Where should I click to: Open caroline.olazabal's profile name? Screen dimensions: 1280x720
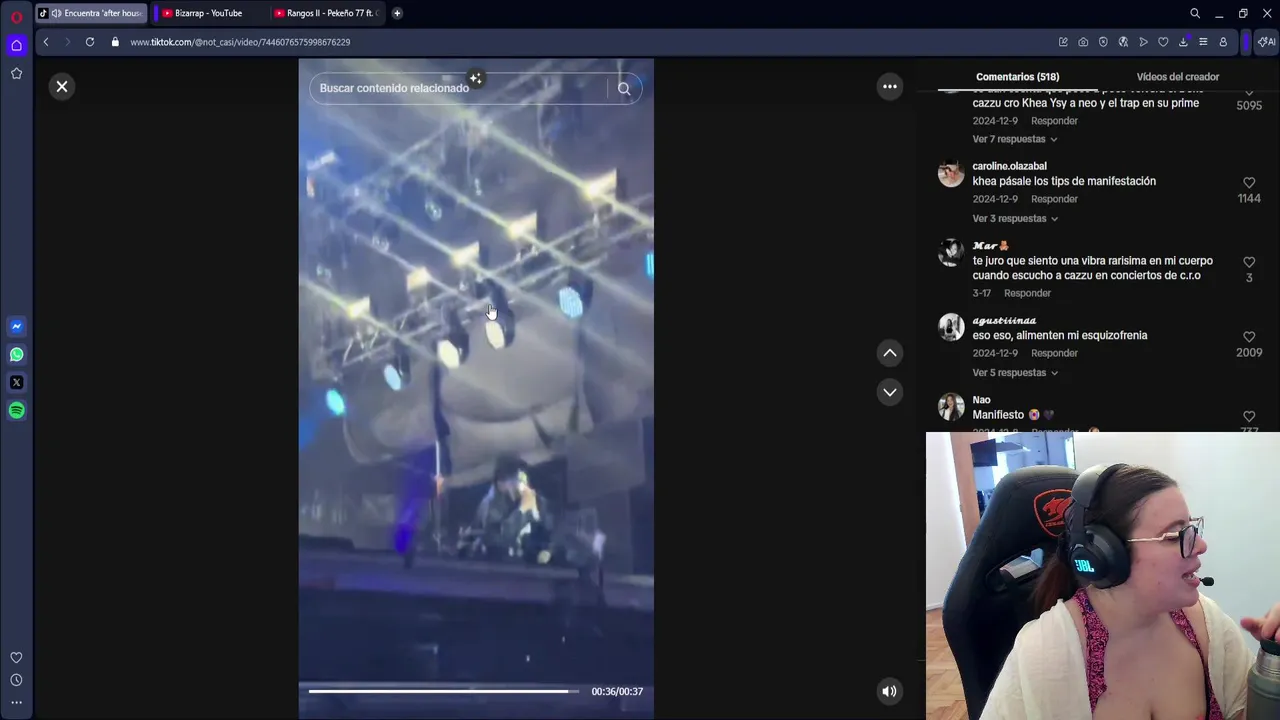tap(1009, 166)
